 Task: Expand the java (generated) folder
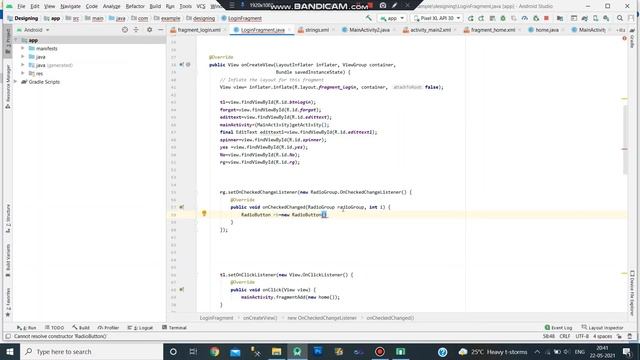coord(23,65)
